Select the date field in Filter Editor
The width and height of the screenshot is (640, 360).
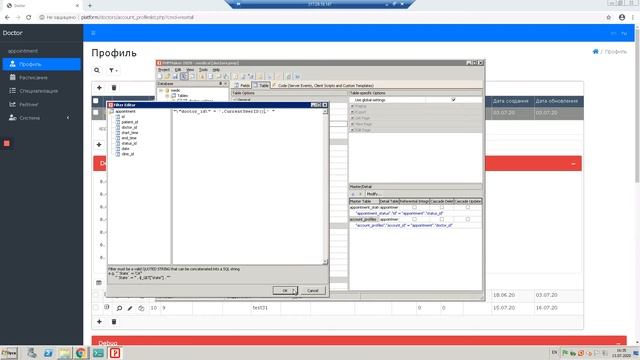[125, 149]
